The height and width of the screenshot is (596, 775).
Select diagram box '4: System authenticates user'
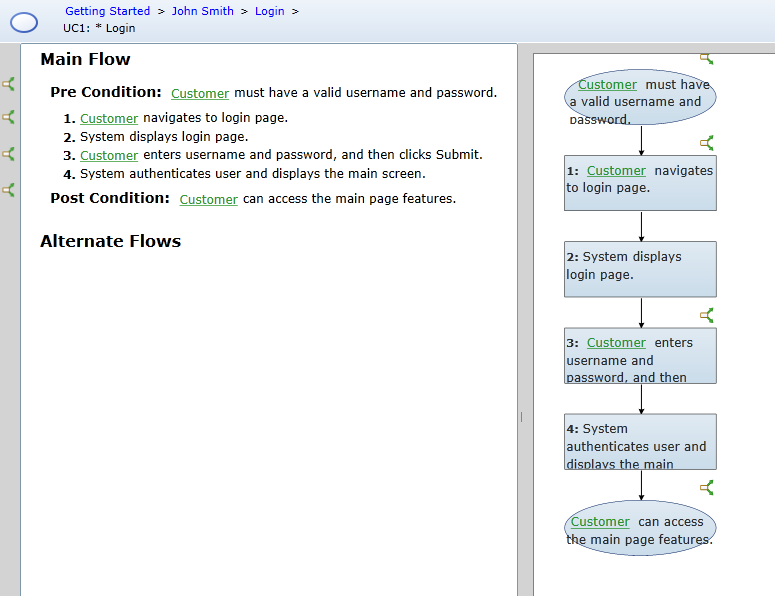[x=640, y=441]
